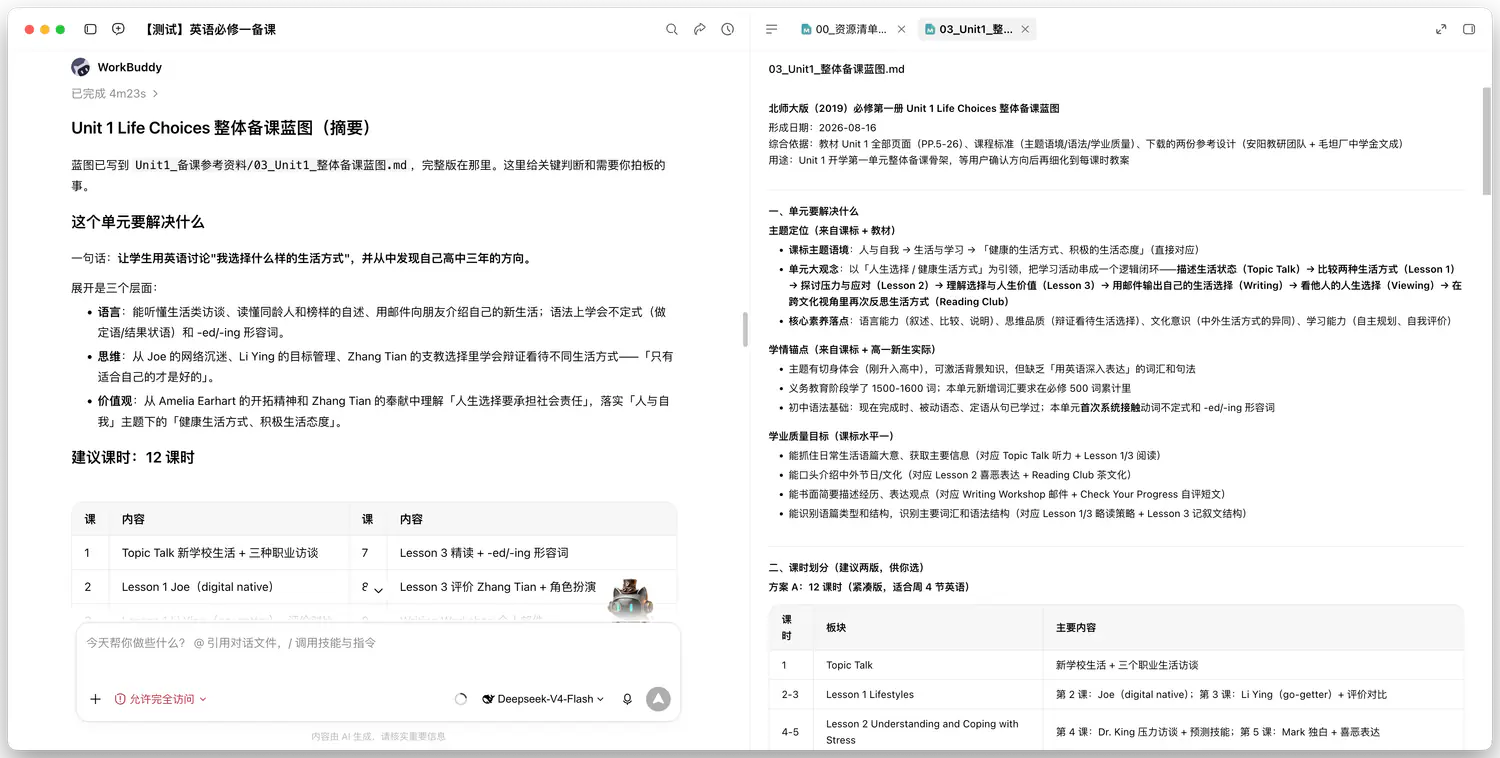The image size is (1500, 758).
Task: Click the plus attachment button in input box
Action: [95, 699]
